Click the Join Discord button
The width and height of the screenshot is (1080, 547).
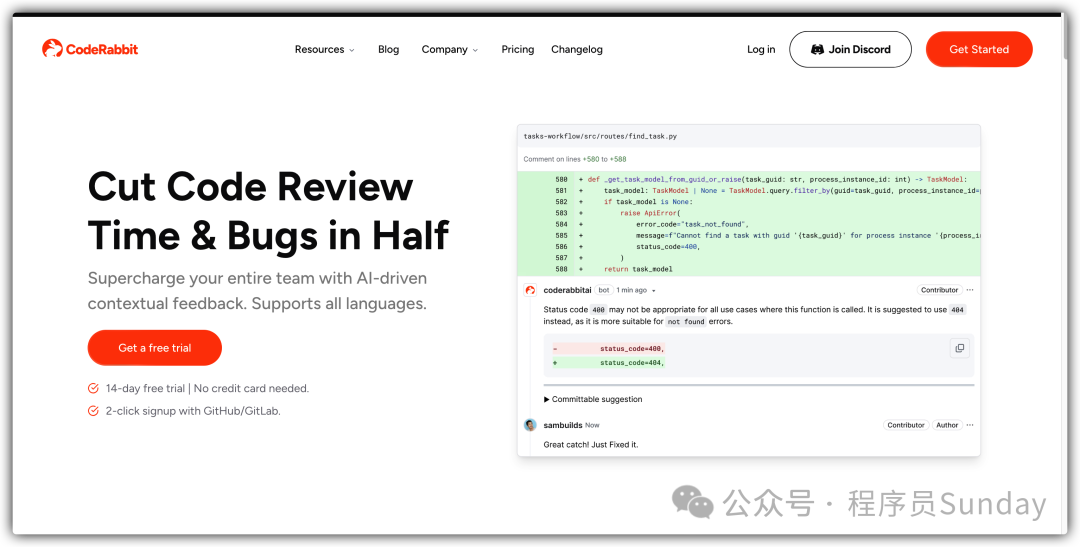[851, 50]
